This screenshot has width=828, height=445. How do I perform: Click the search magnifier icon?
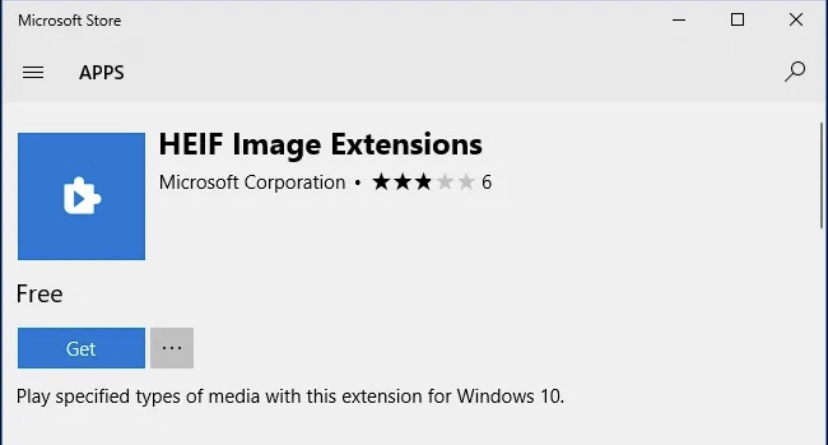point(795,71)
